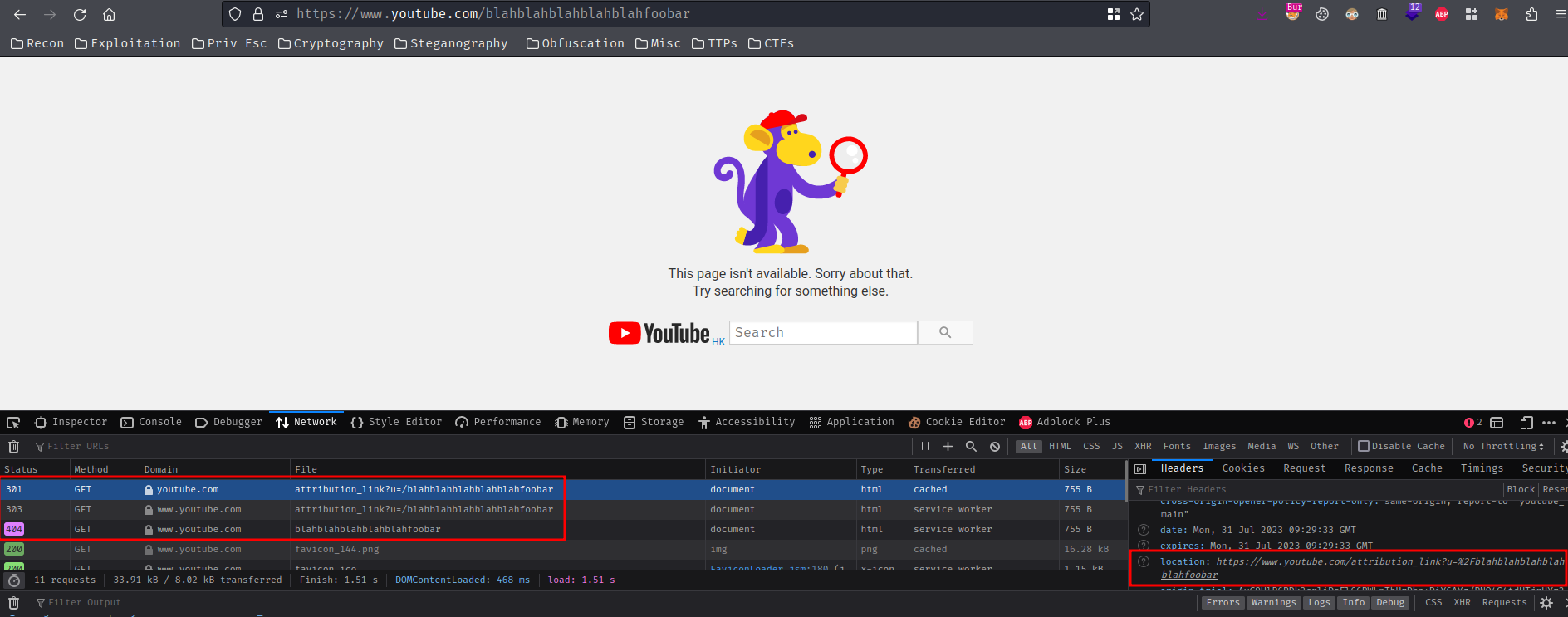Open the Obfuscation bookmarks folder
Viewport: 1568px width, 617px height.
point(576,43)
